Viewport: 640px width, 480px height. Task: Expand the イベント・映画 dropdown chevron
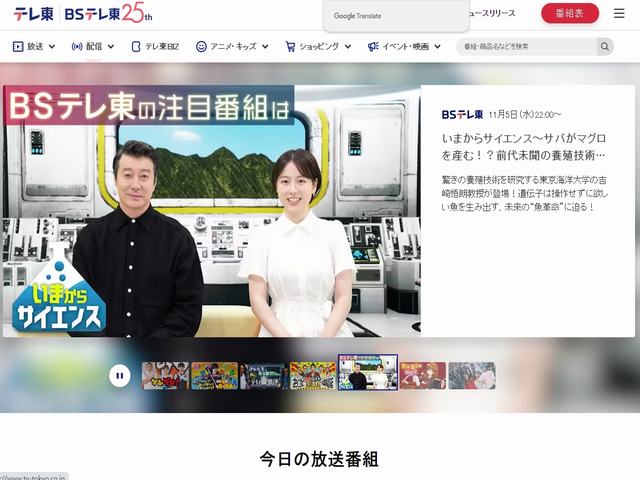pyautogui.click(x=437, y=47)
